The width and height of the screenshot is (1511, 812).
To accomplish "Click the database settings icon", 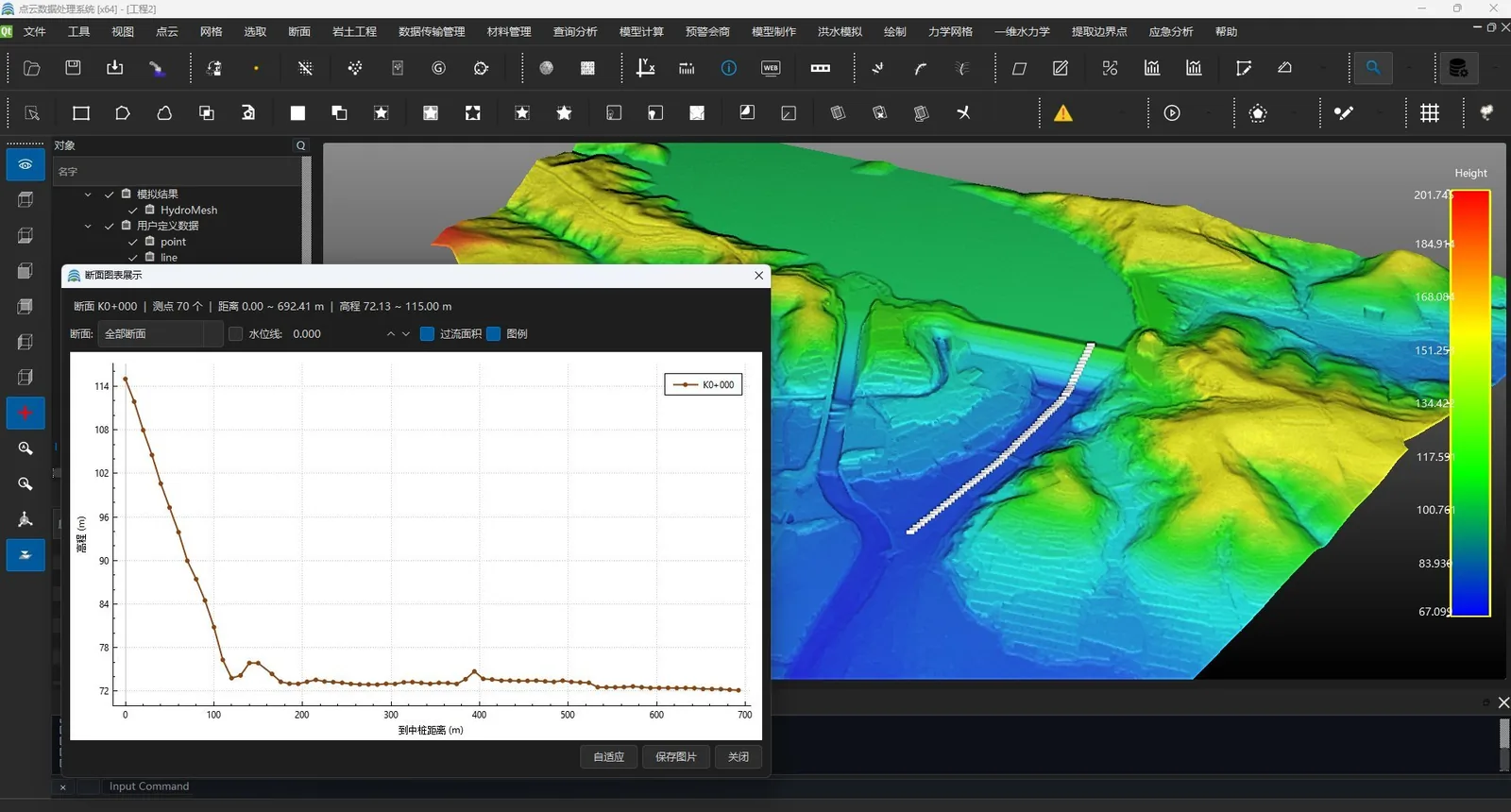I will coord(1458,68).
